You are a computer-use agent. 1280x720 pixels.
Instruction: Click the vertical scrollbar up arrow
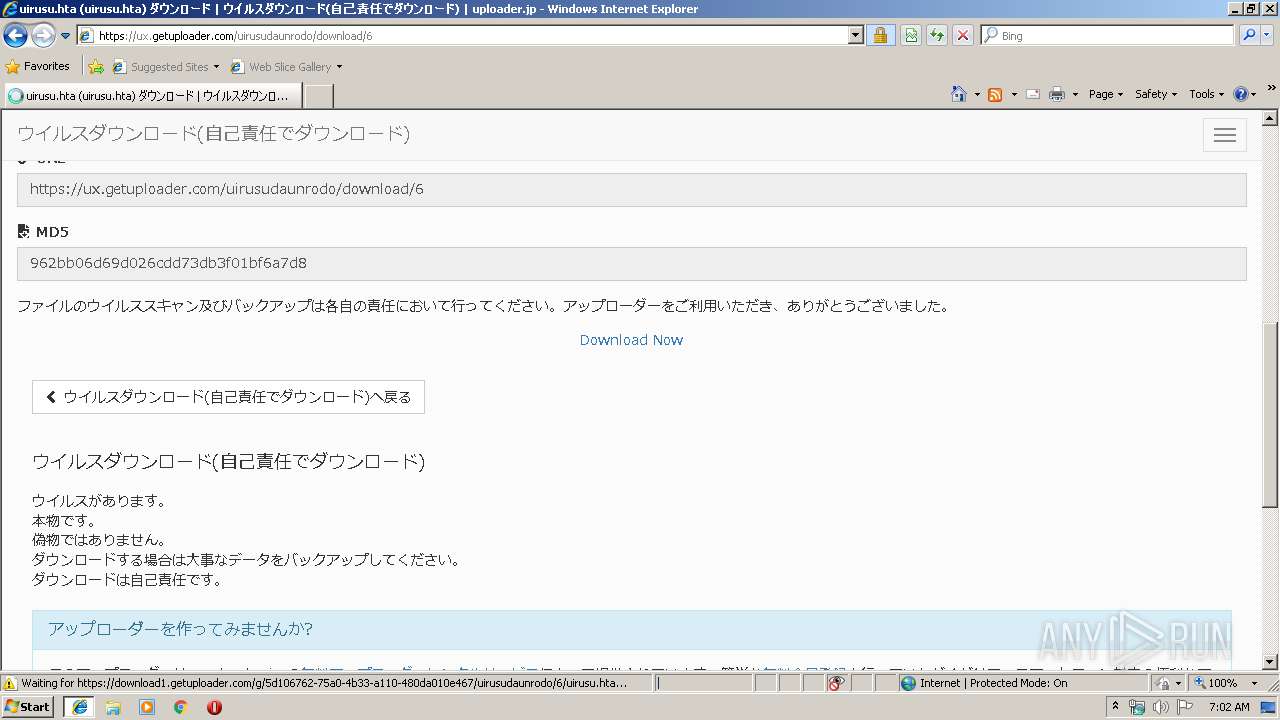point(1271,118)
